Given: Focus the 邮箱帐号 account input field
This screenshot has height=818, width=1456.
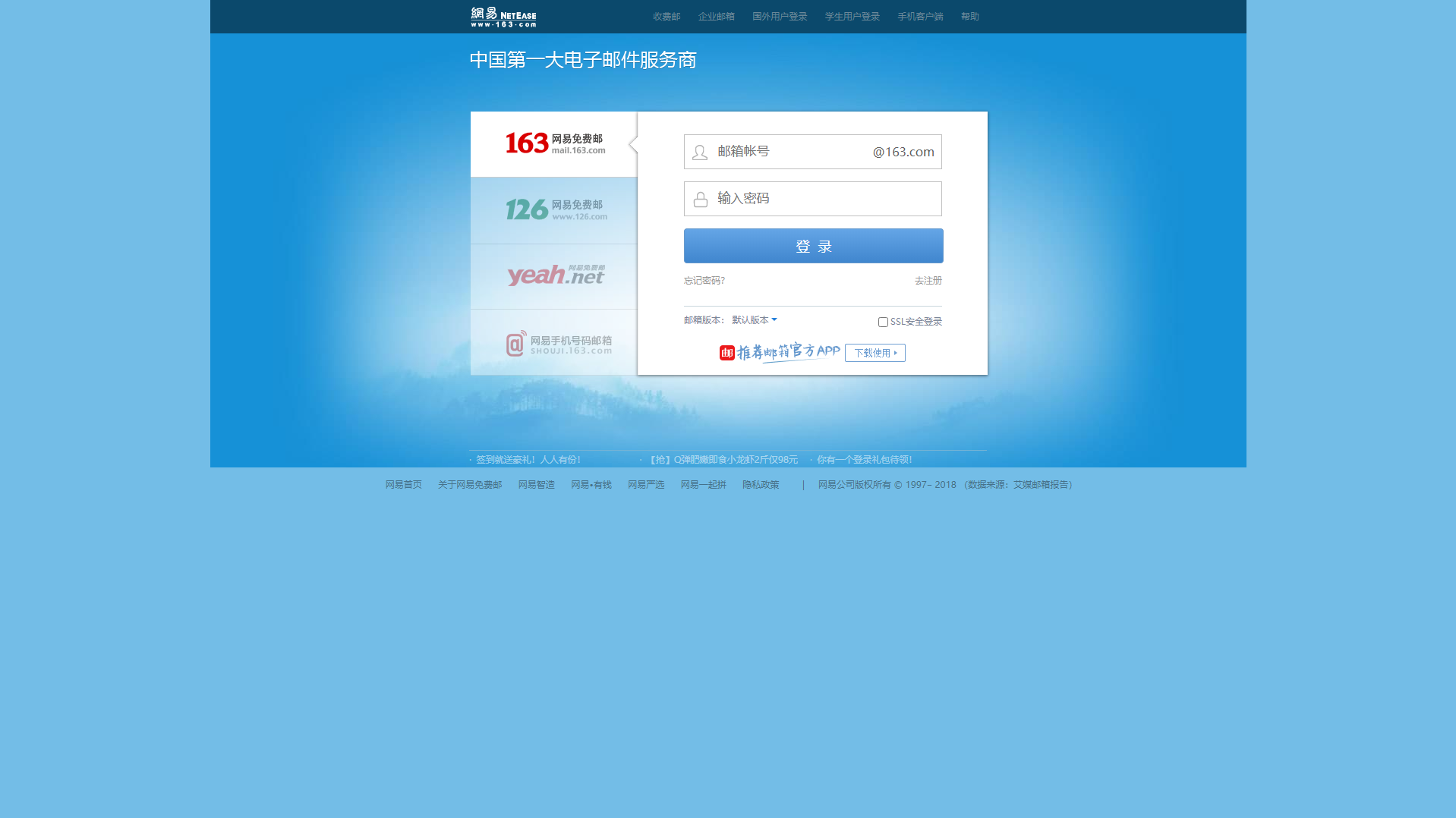Looking at the screenshot, I should click(x=812, y=152).
